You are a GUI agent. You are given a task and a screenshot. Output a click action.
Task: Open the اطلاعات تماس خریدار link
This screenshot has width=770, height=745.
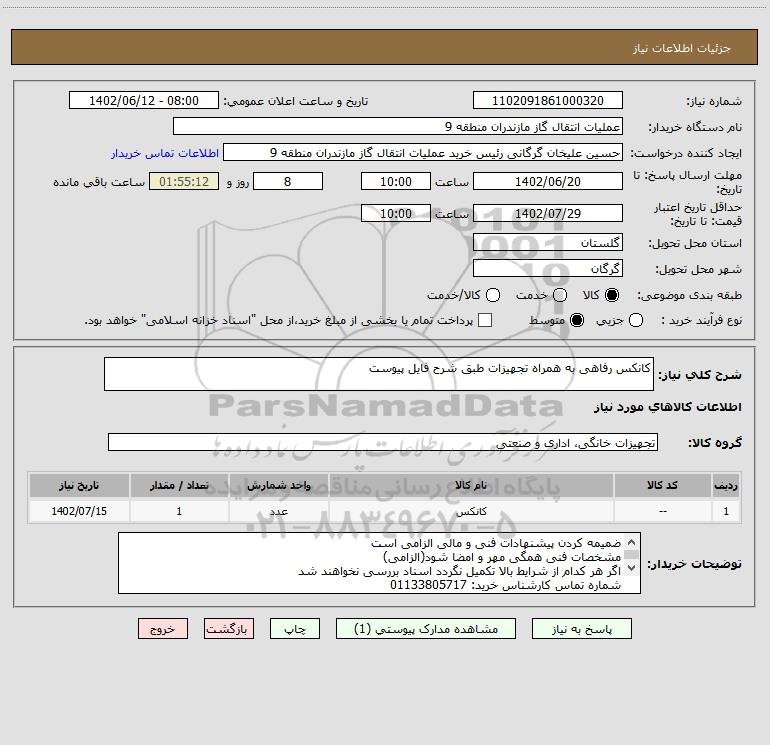click(165, 153)
